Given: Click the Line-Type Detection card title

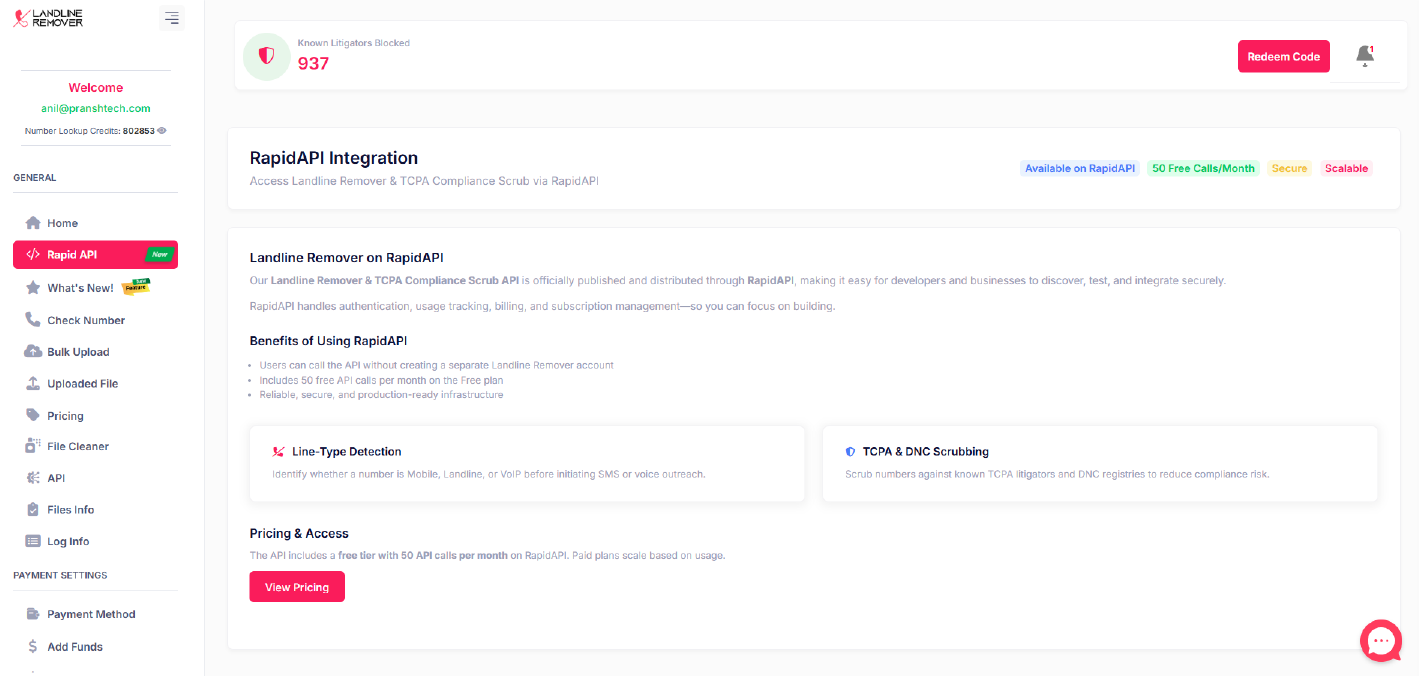Looking at the screenshot, I should pos(347,452).
